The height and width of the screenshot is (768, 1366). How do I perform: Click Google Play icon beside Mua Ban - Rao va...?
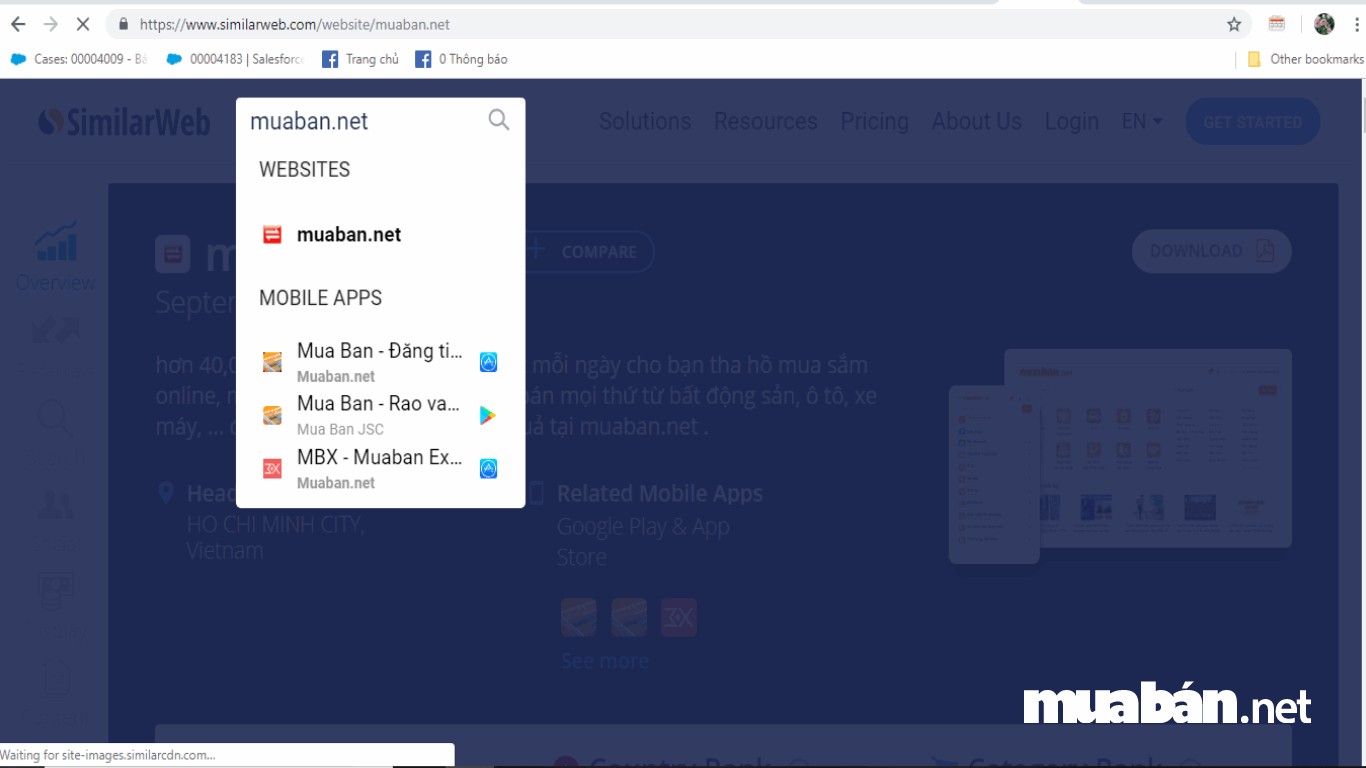pyautogui.click(x=488, y=415)
